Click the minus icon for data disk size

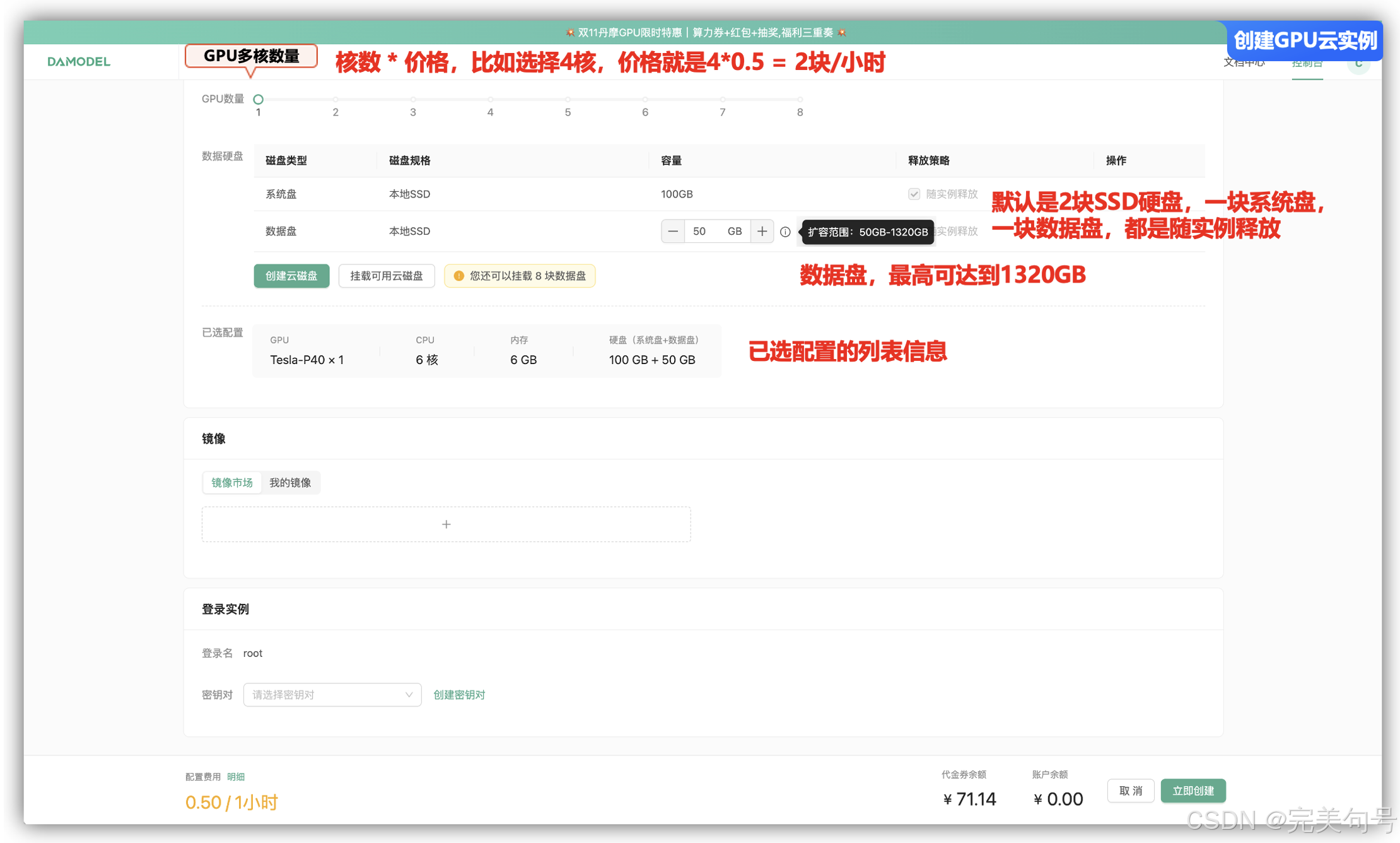[673, 232]
